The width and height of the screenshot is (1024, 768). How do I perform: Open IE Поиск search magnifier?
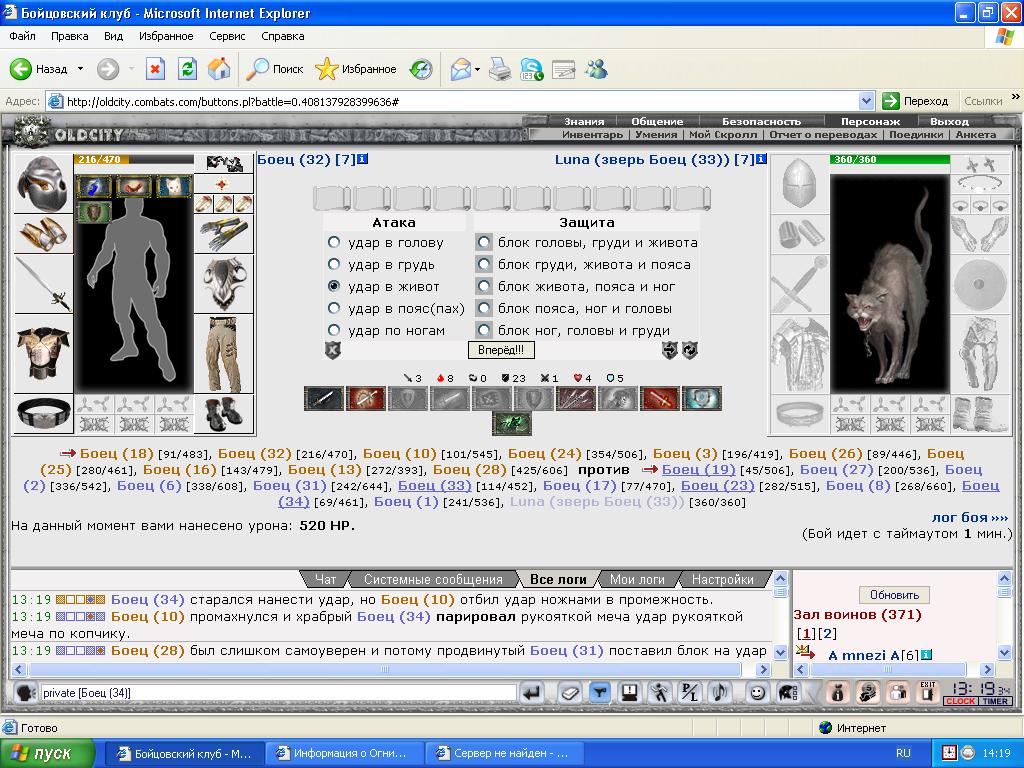click(274, 69)
